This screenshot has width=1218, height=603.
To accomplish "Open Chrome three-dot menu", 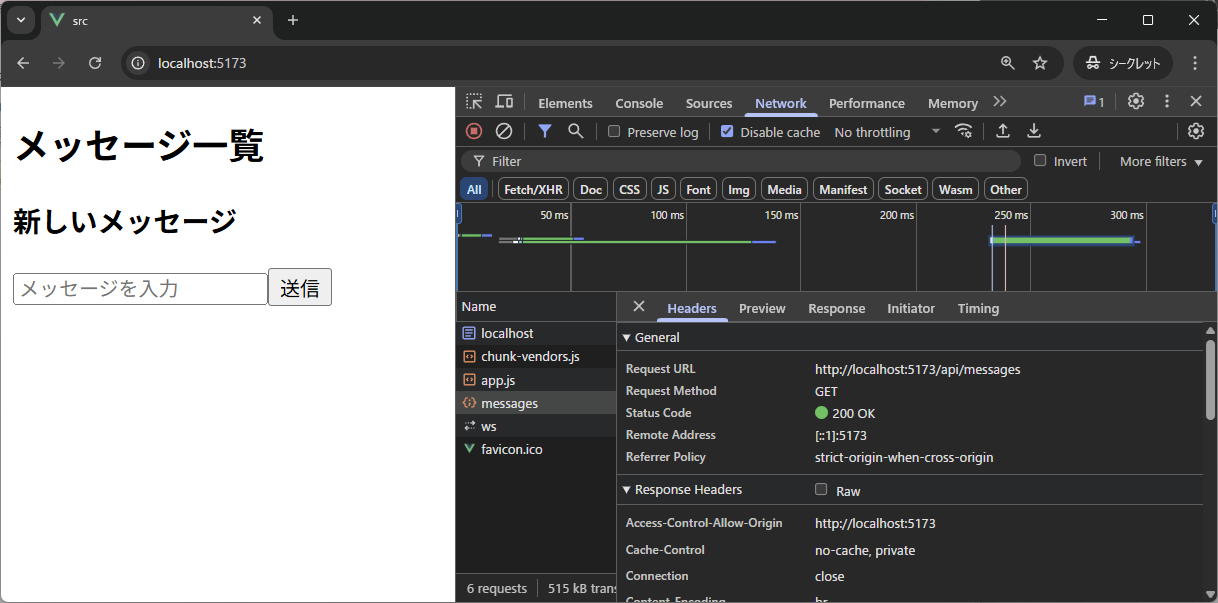I will (1194, 63).
